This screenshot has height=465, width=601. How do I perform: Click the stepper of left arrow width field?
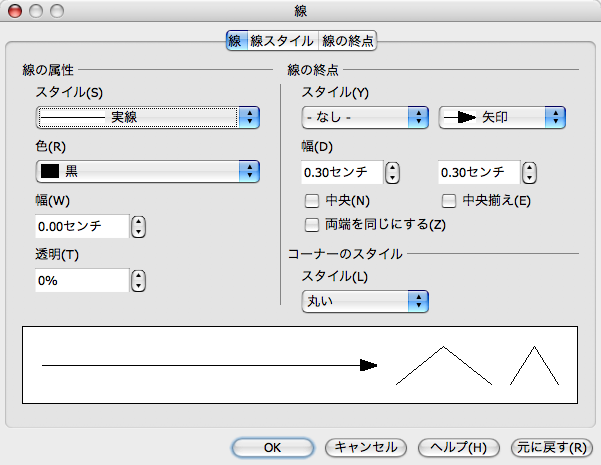point(393,173)
